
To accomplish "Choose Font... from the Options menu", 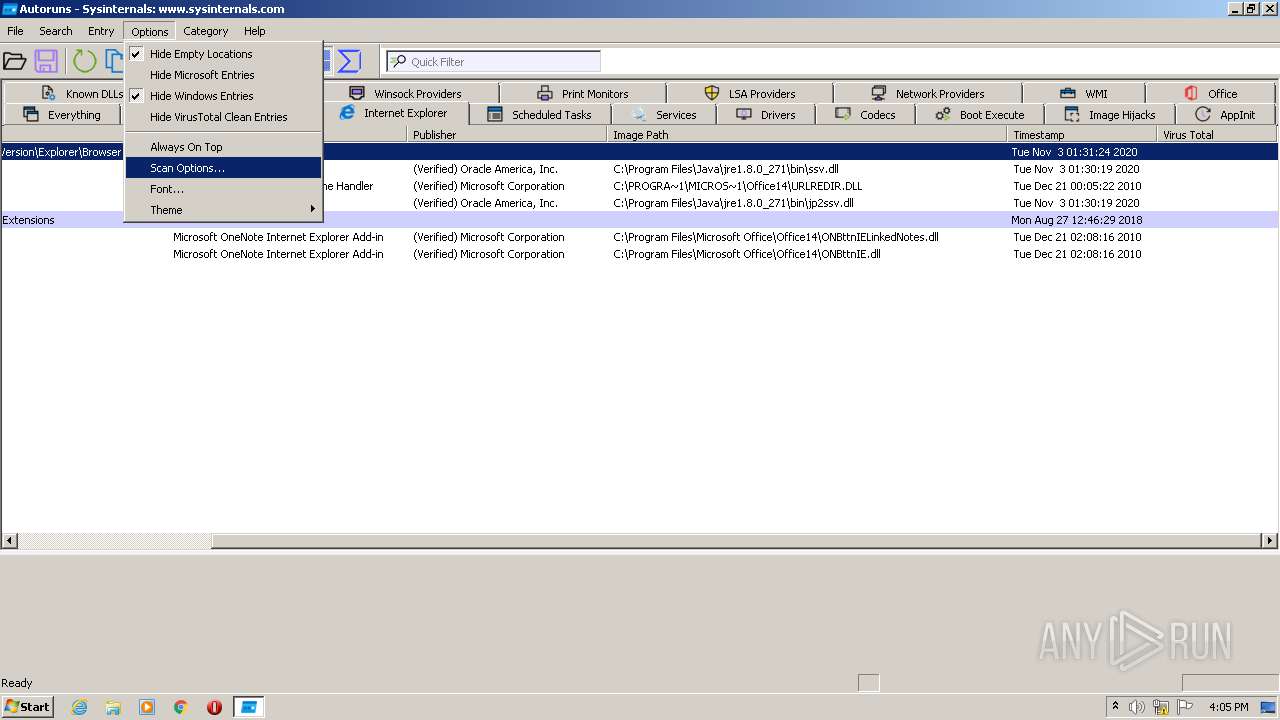I will (x=223, y=189).
